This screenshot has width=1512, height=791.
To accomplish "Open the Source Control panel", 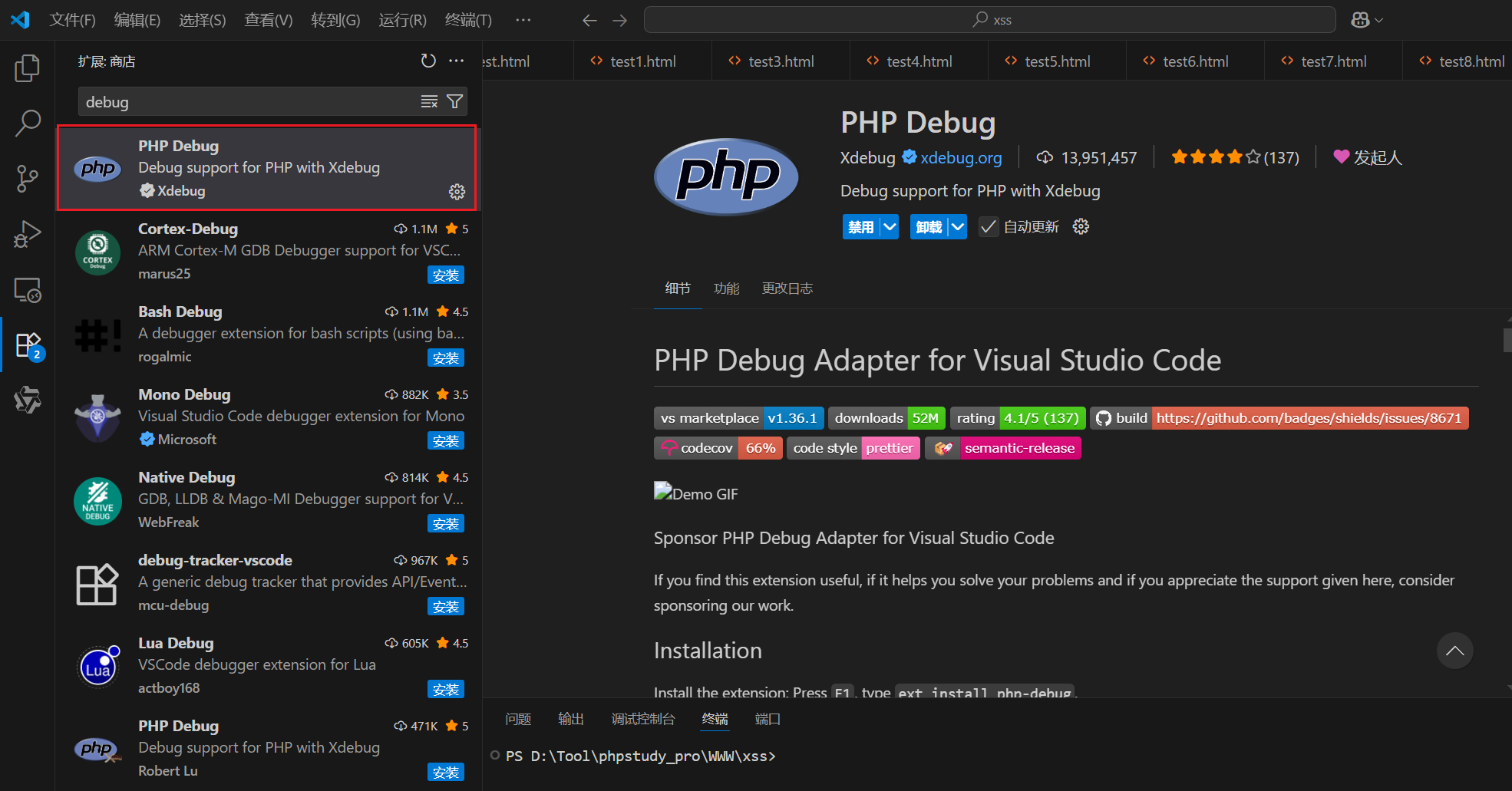I will point(28,178).
